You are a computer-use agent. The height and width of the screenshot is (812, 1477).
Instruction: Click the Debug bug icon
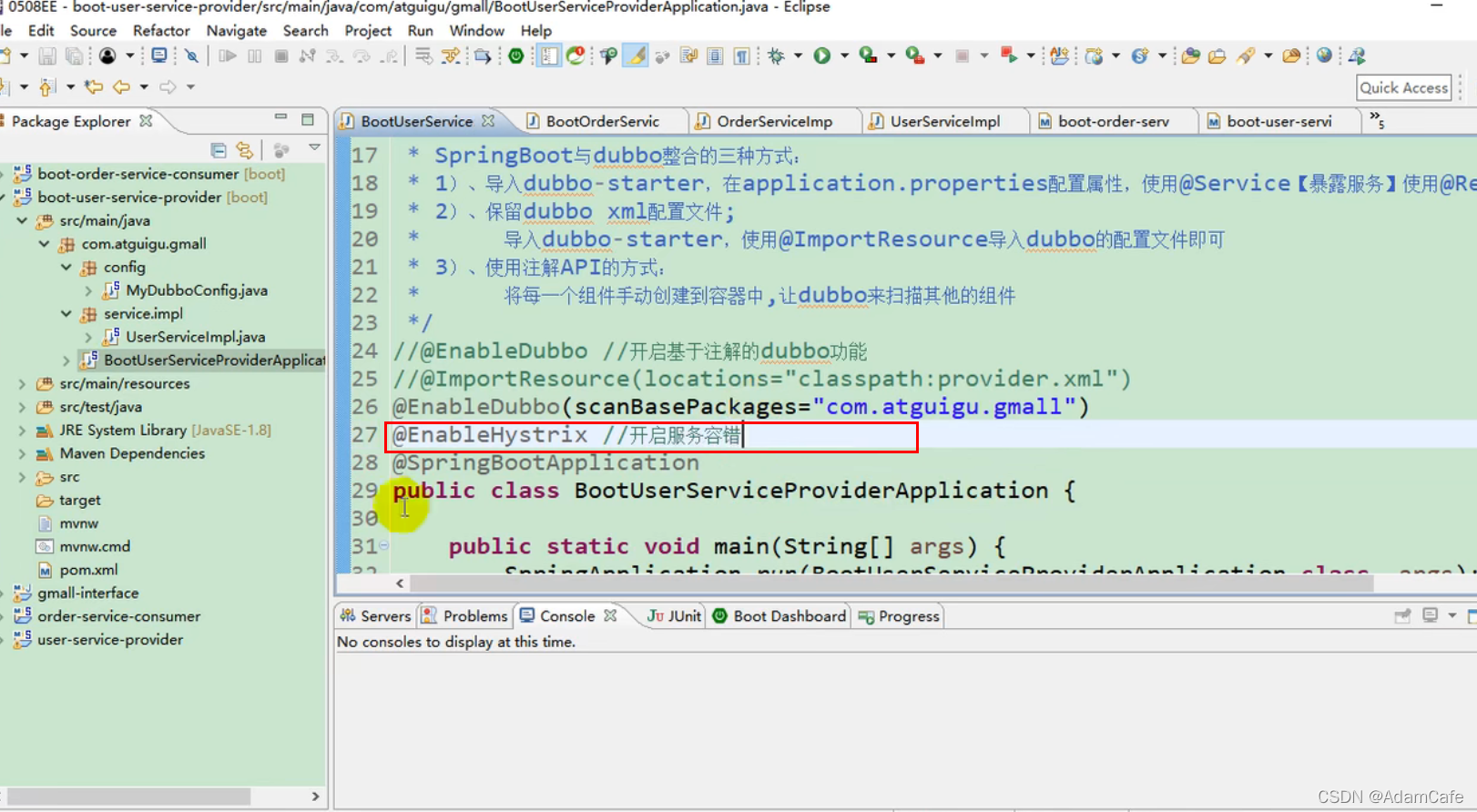pos(776,56)
